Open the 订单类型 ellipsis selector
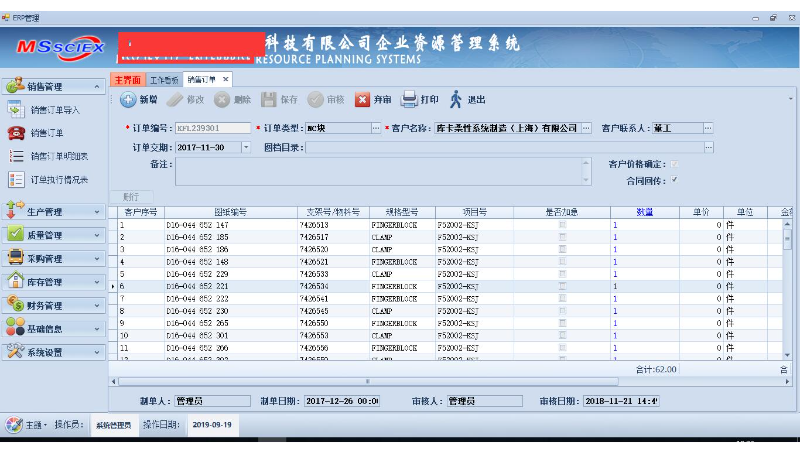Image resolution: width=800 pixels, height=453 pixels. (x=376, y=128)
